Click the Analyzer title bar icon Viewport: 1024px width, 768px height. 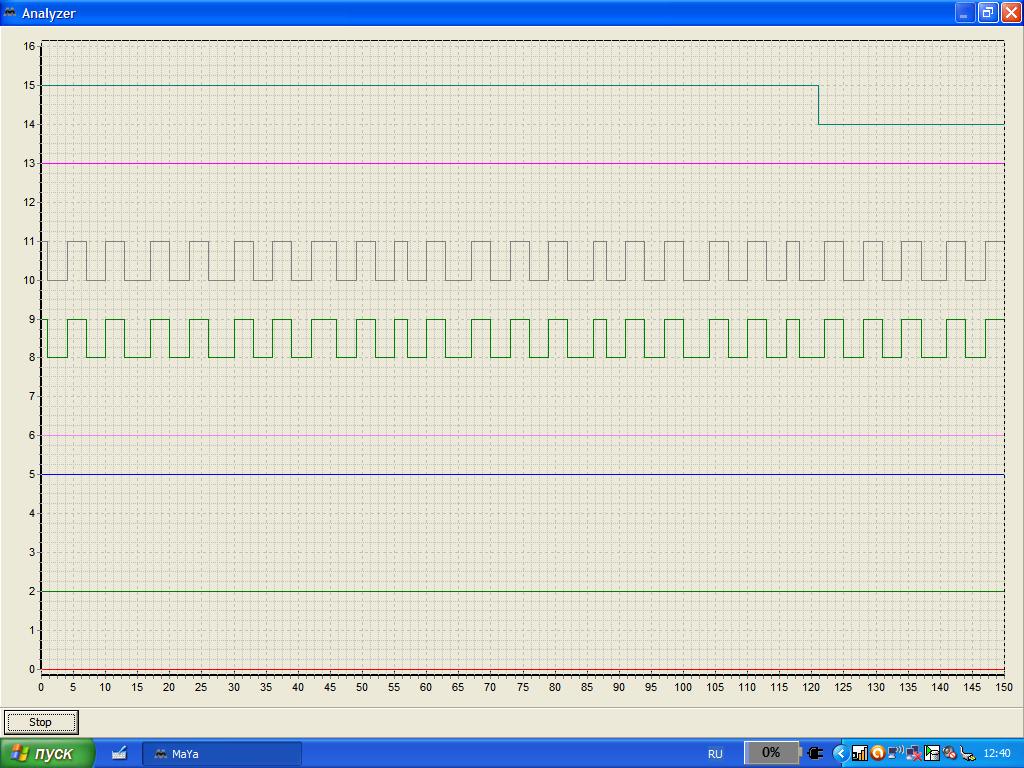(10, 12)
